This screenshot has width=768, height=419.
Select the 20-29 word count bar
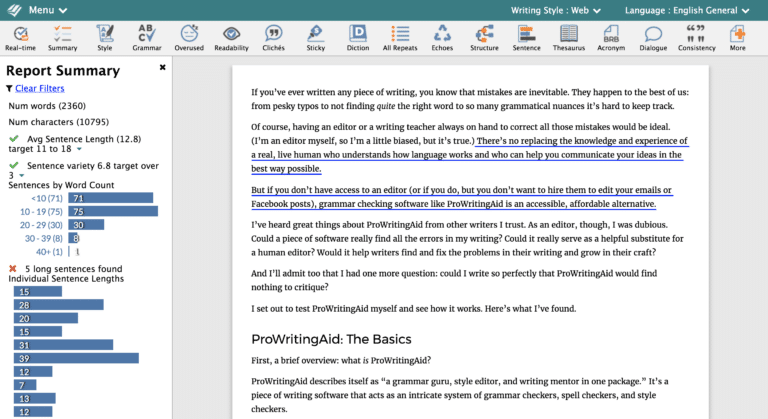pyautogui.click(x=86, y=224)
